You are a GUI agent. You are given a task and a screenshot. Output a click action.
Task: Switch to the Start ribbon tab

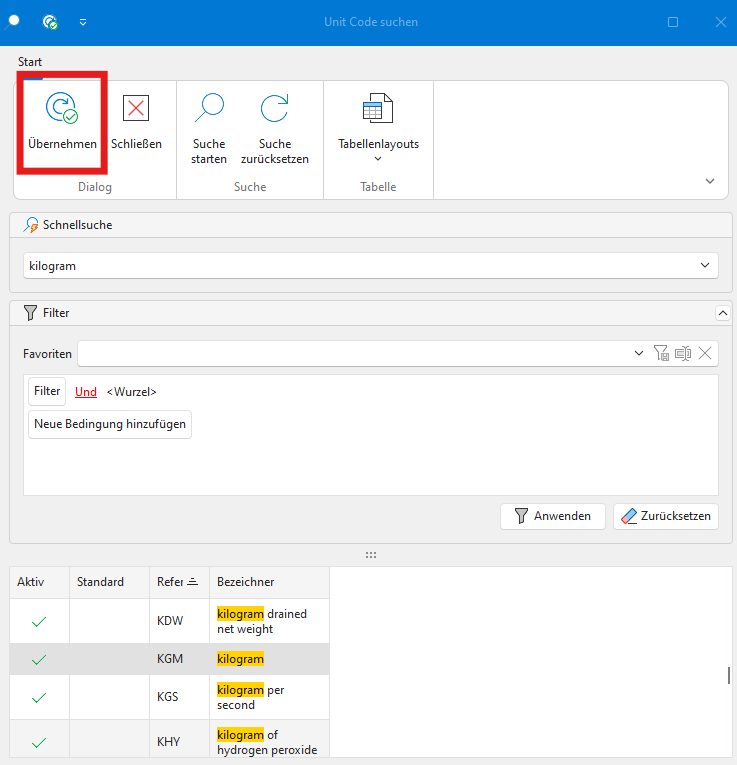tap(30, 62)
